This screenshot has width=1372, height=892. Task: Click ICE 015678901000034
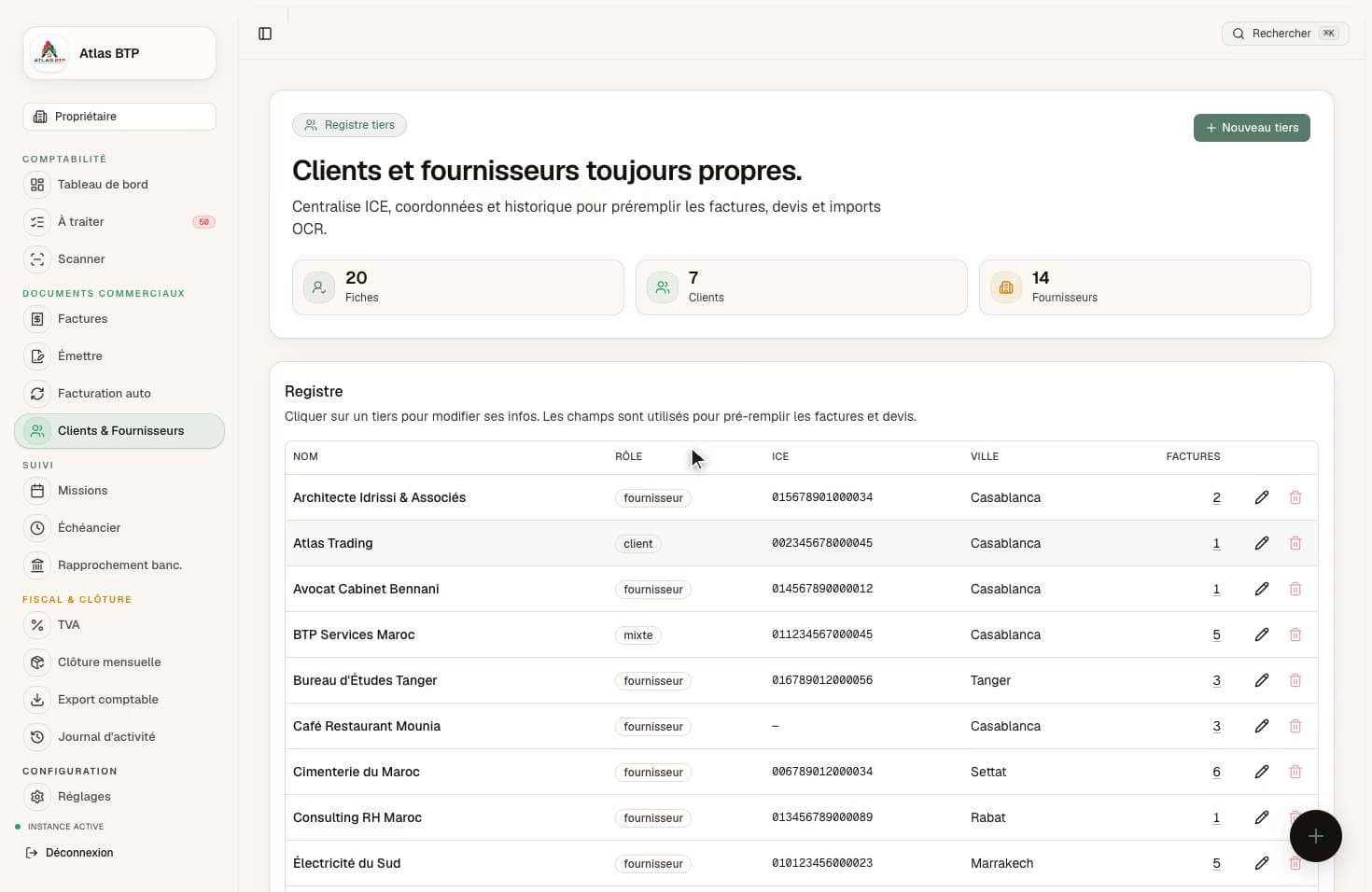[x=822, y=497]
